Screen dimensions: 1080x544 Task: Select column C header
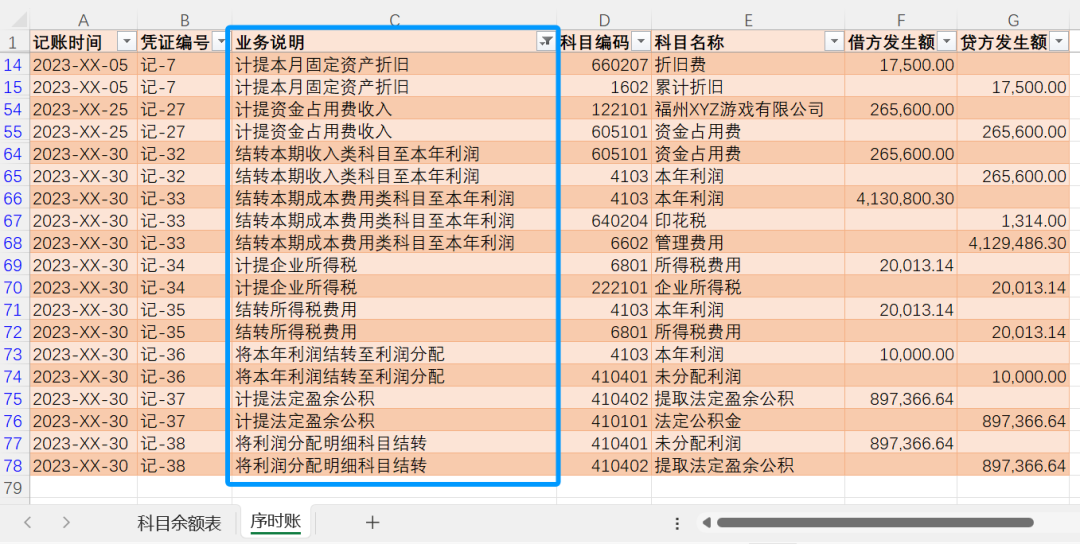(x=394, y=21)
